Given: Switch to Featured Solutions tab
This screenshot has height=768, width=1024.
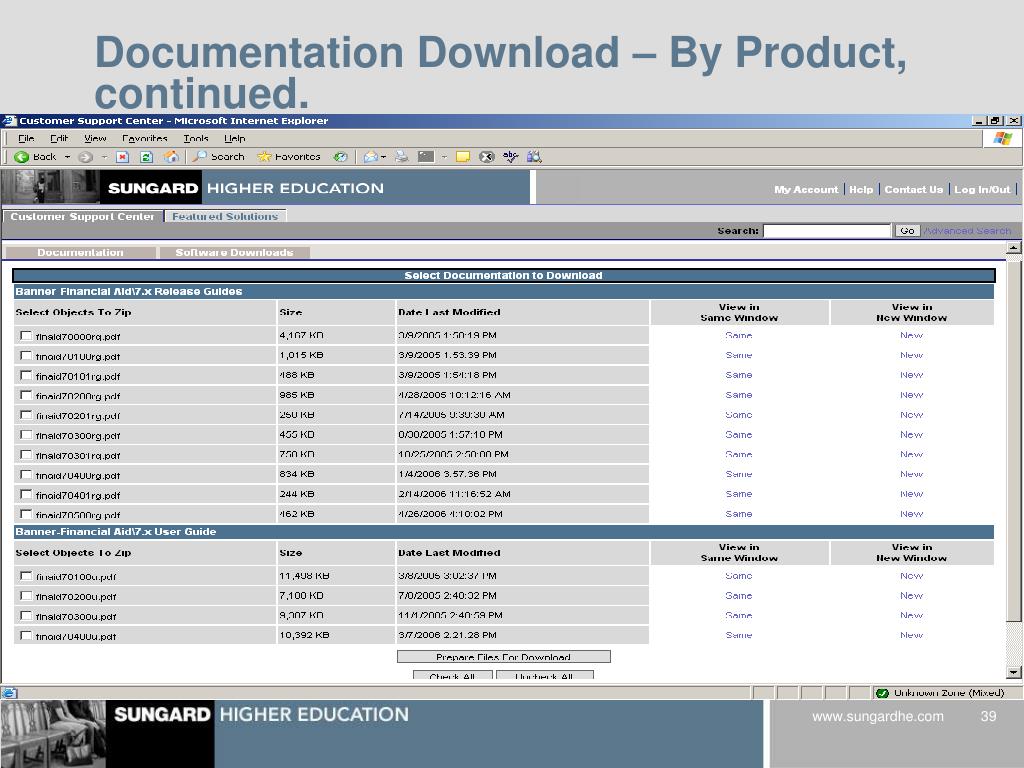Looking at the screenshot, I should point(225,216).
